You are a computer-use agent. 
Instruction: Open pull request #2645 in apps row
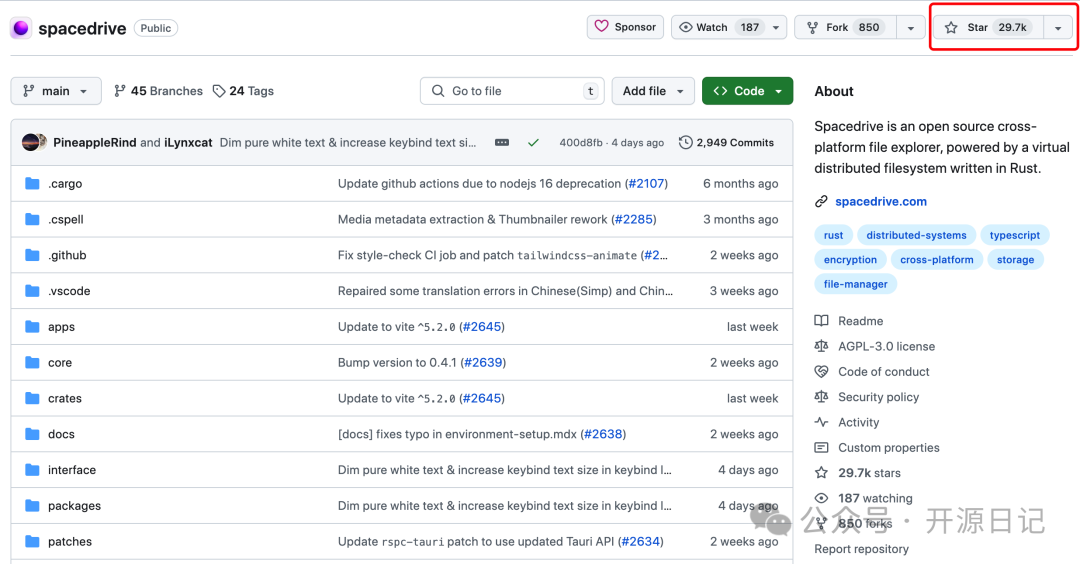coord(482,326)
